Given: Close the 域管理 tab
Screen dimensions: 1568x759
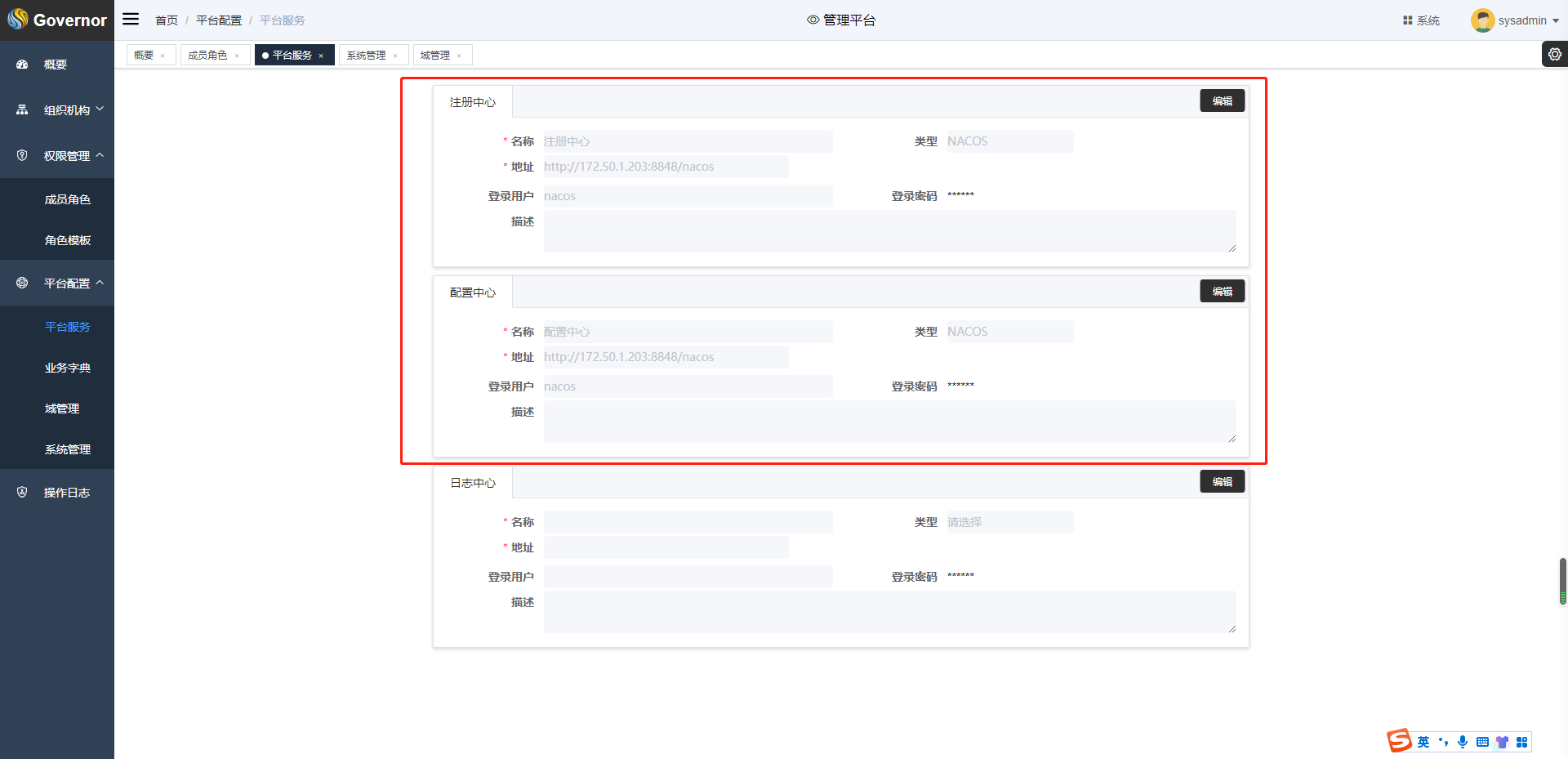Looking at the screenshot, I should coord(459,56).
